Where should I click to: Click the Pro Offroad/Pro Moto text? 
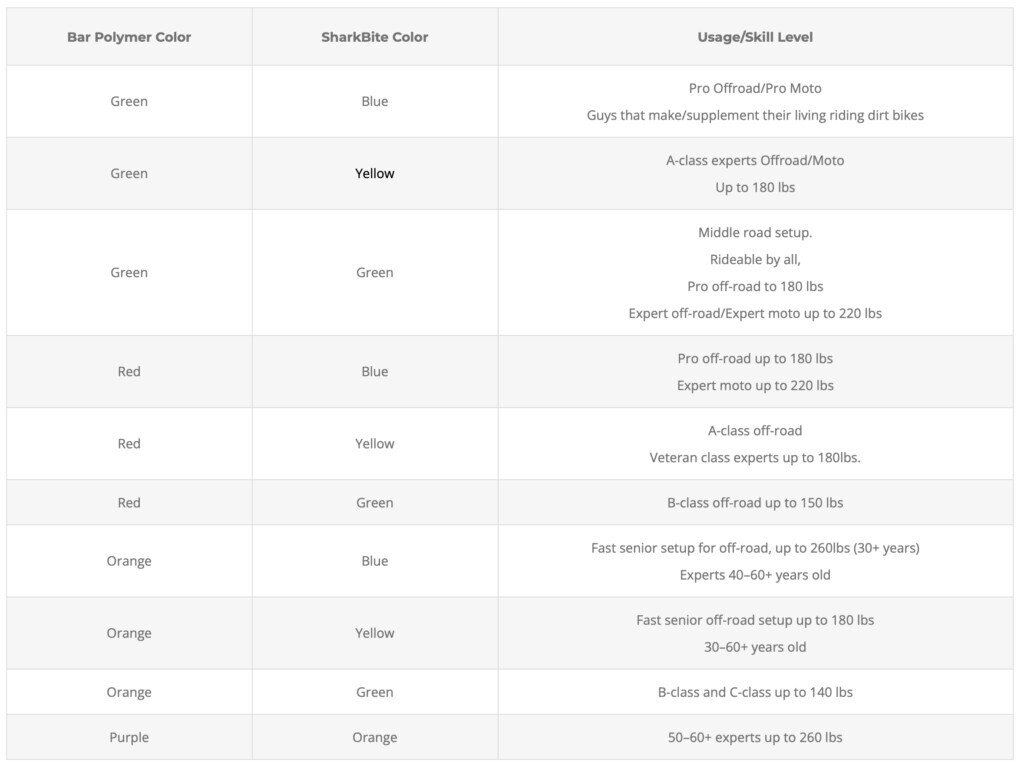755,88
